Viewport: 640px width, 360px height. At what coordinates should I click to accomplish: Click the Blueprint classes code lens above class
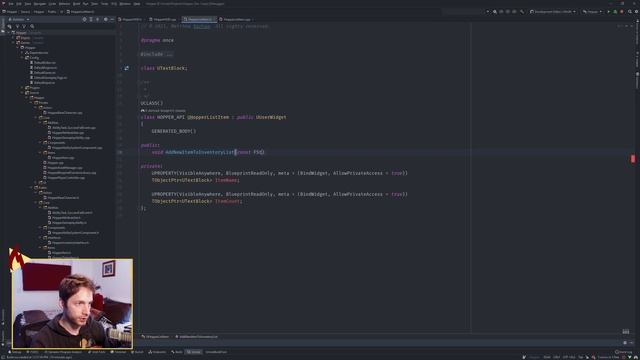pyautogui.click(x=163, y=111)
